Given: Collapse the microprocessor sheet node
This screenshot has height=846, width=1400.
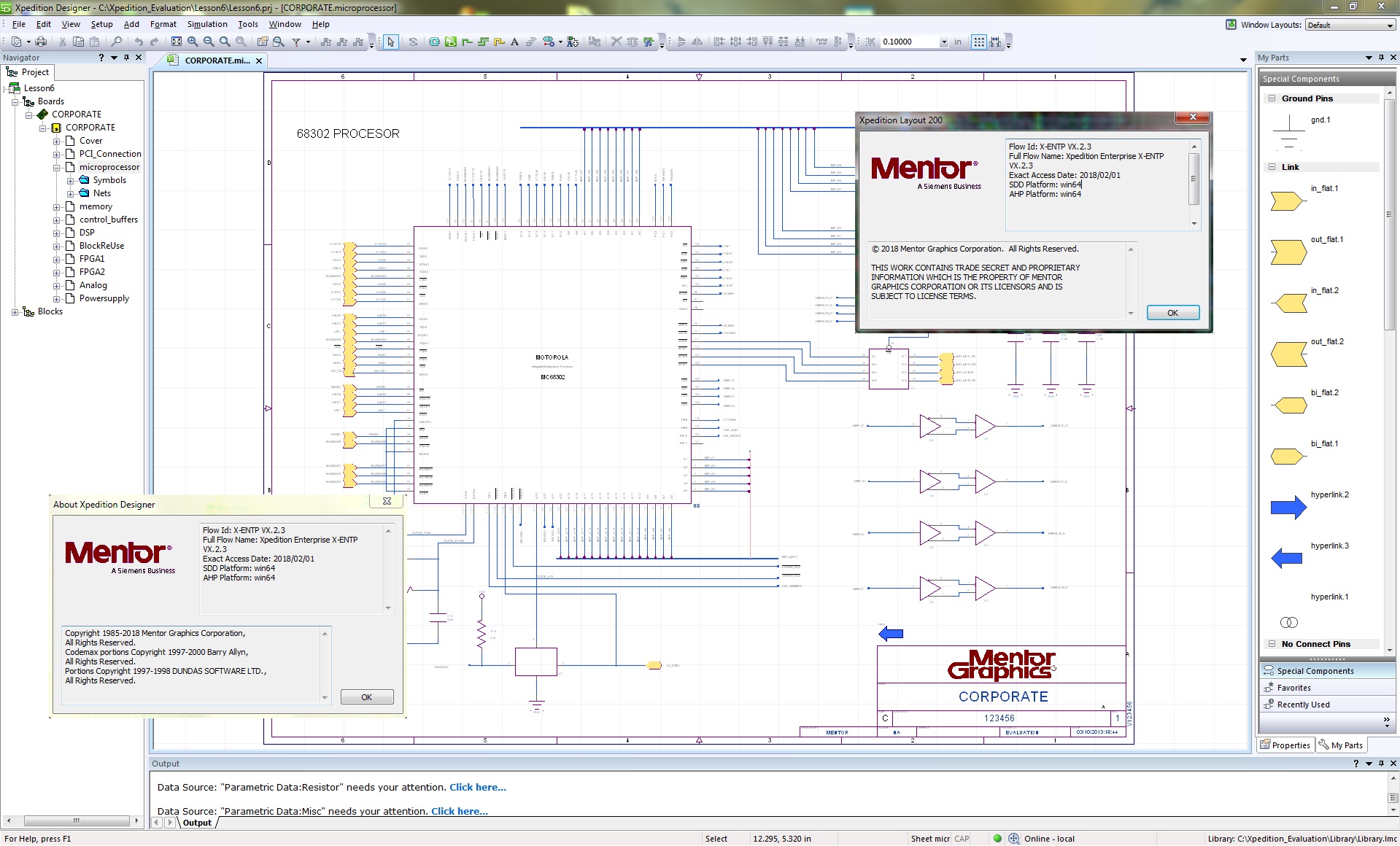Looking at the screenshot, I should (x=56, y=167).
